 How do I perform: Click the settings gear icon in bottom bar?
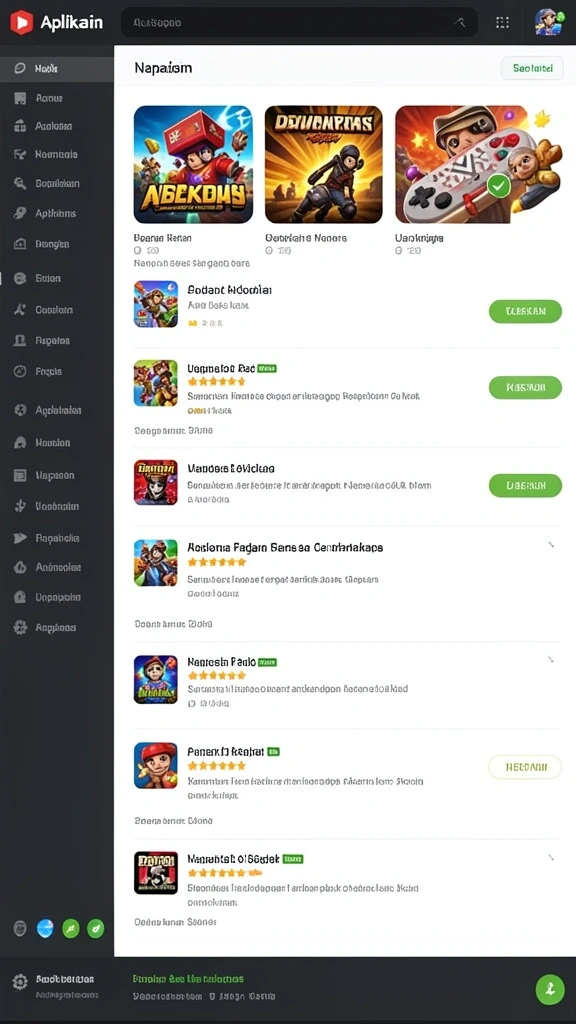click(20, 982)
